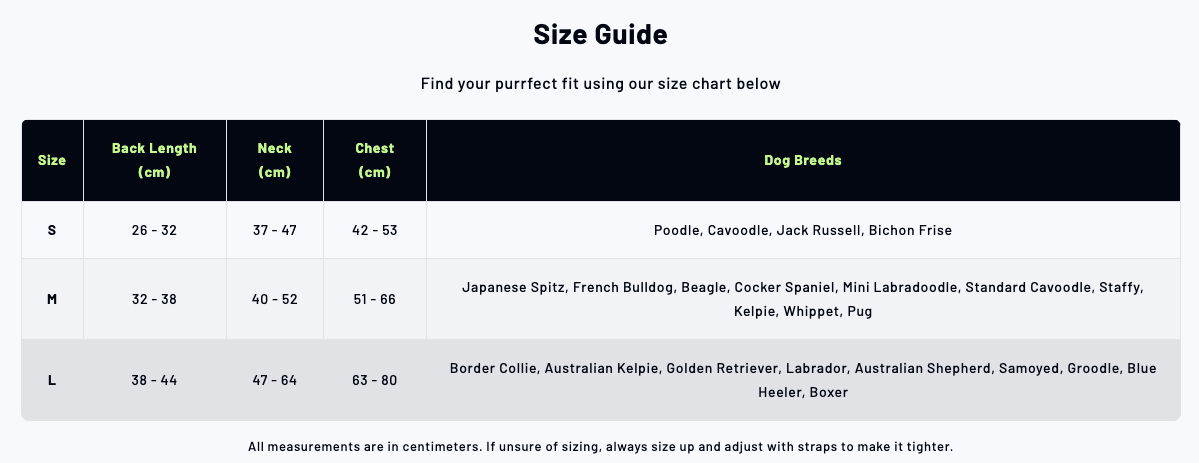Click the S size row label

coord(52,230)
